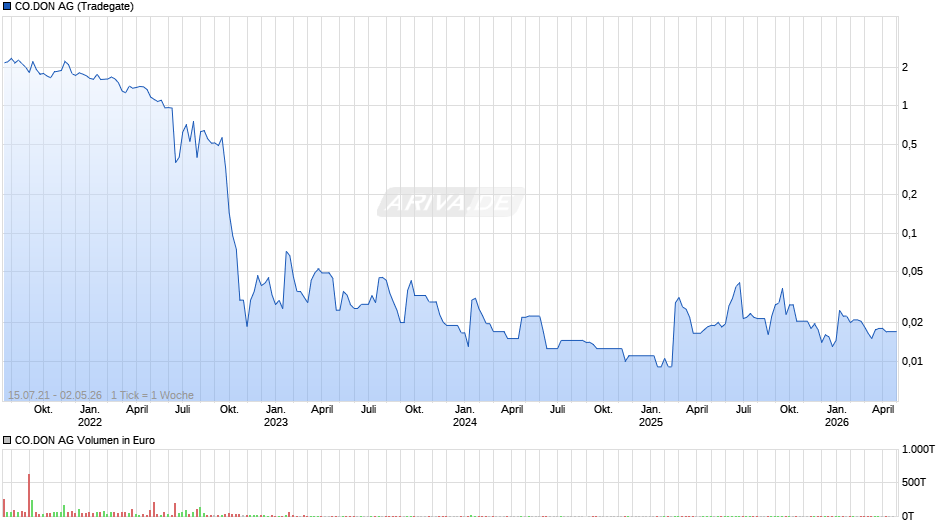Viewport: 940px width, 526px height.
Task: Click the volume axis label '0T'
Action: [x=908, y=516]
